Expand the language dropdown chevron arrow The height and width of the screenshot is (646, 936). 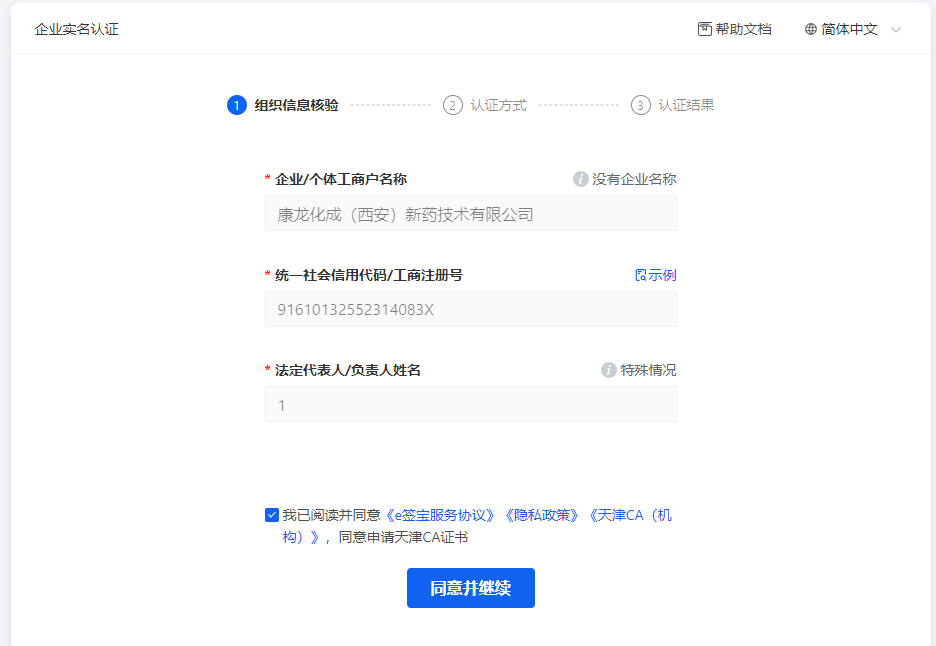(896, 29)
